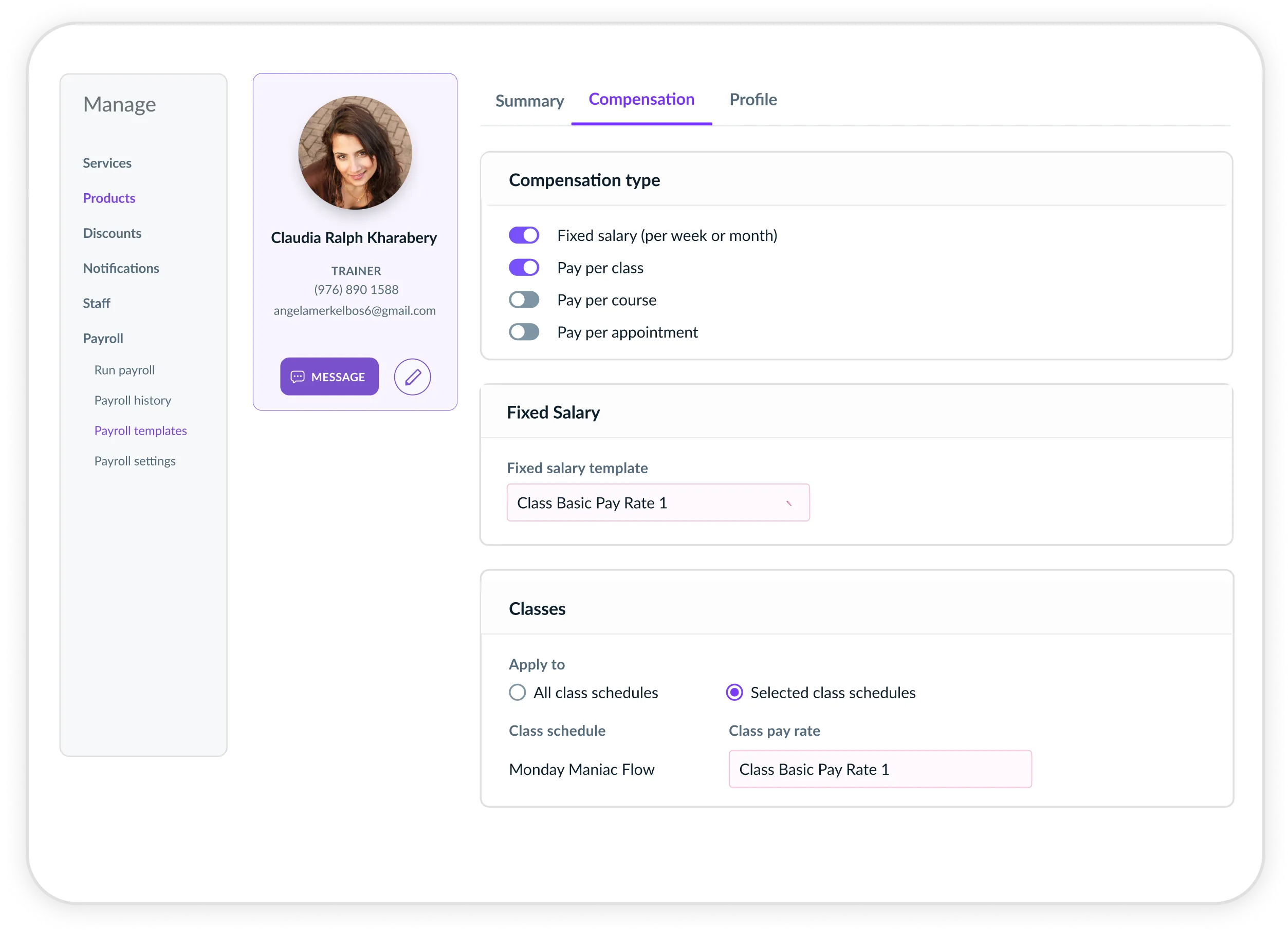Screen dimensions: 1288x932
Task: Open the Fixed salary template dropdown
Action: (x=658, y=503)
